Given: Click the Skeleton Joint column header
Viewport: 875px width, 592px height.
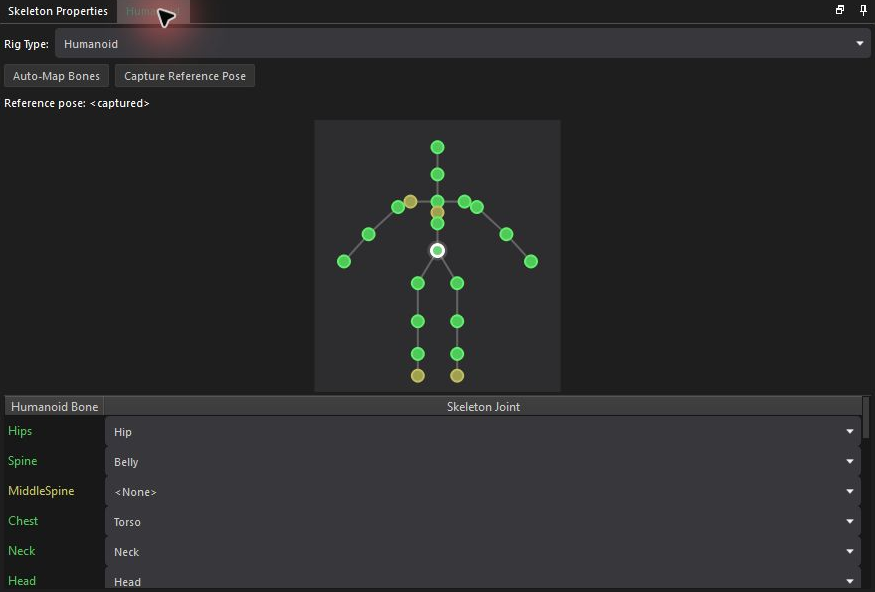Looking at the screenshot, I should [x=483, y=407].
